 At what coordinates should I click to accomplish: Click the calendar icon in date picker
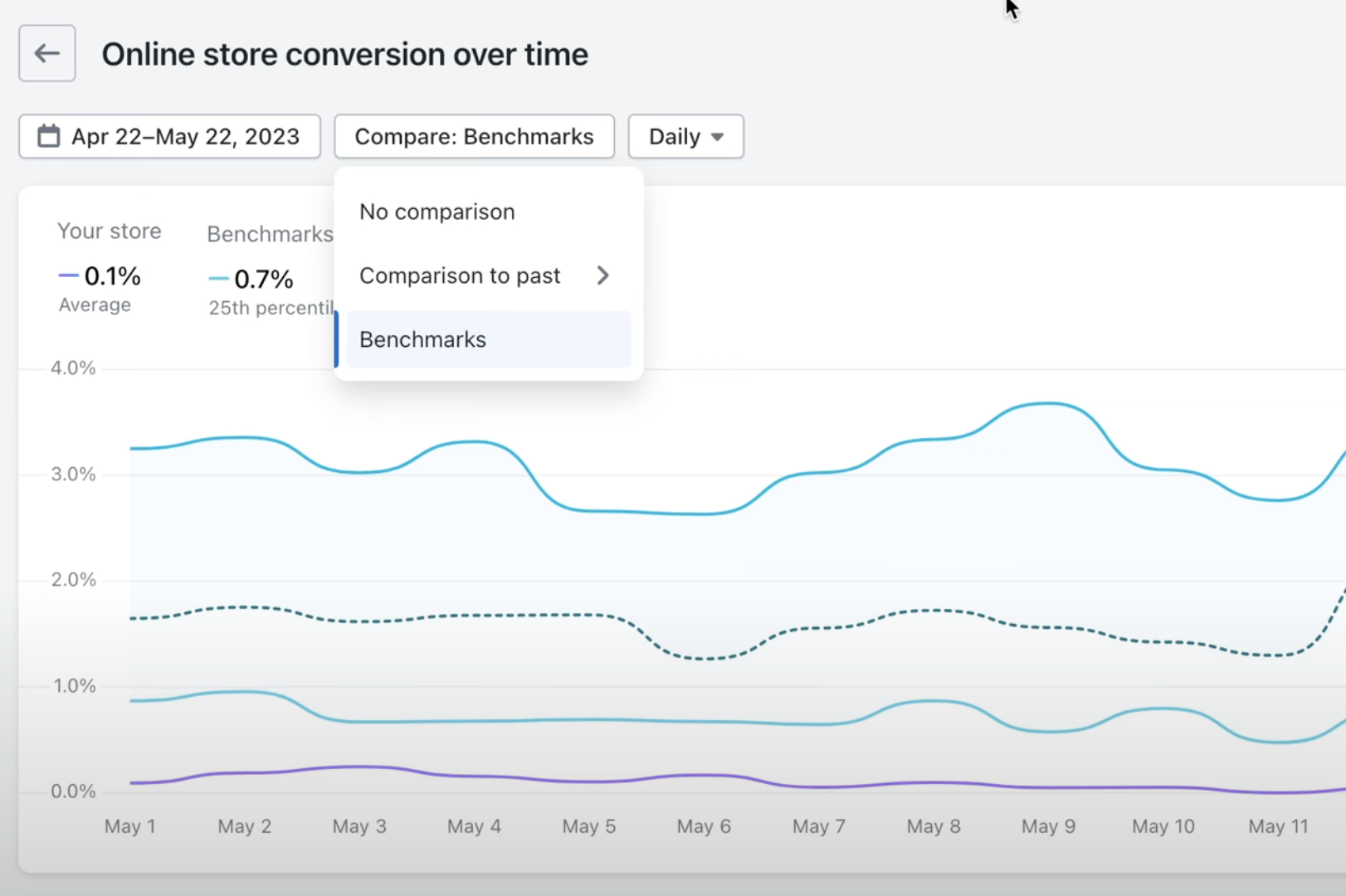(x=49, y=136)
